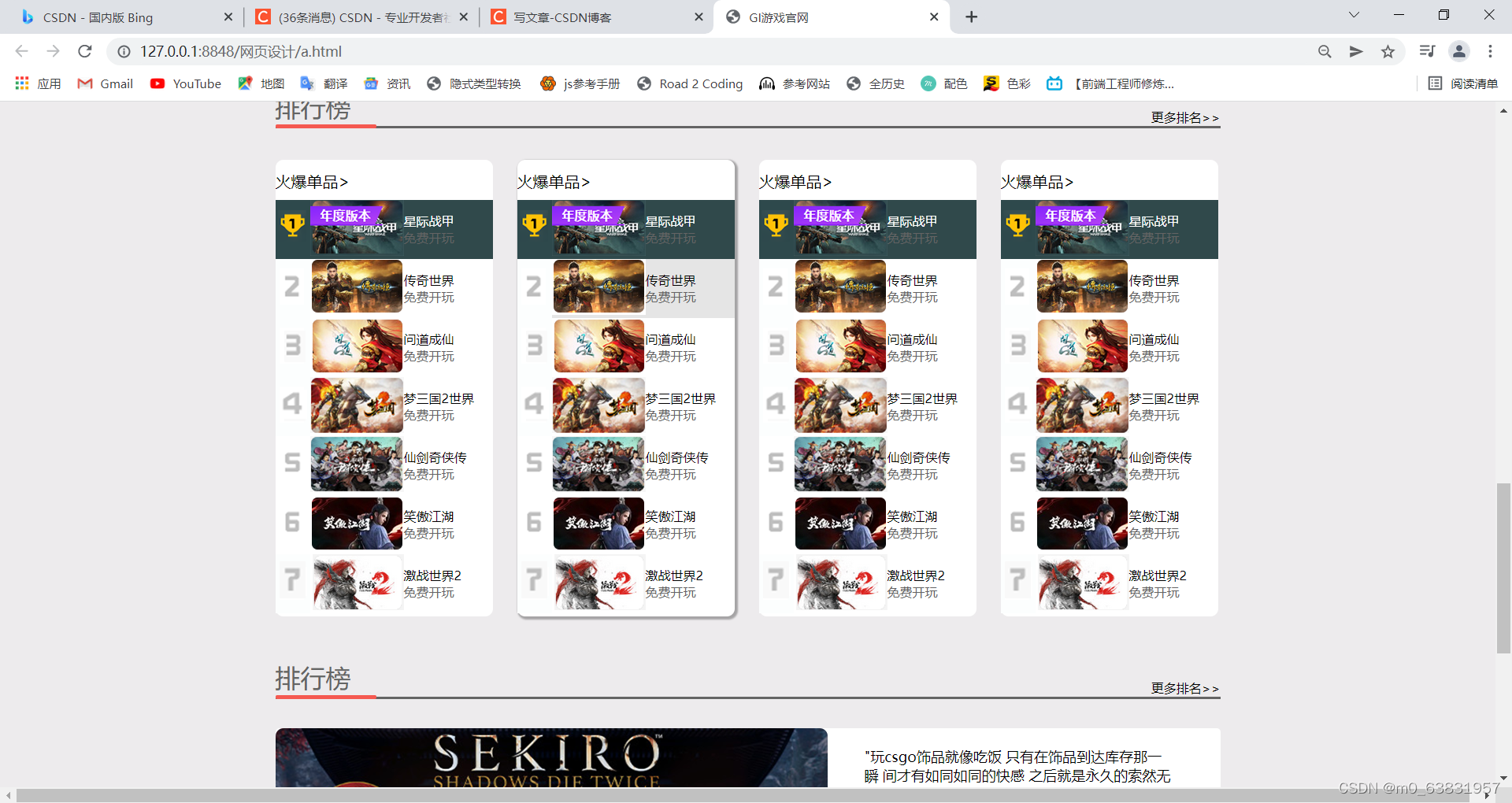The image size is (1512, 803).
Task: Open the user profile avatar
Action: pos(1458,51)
